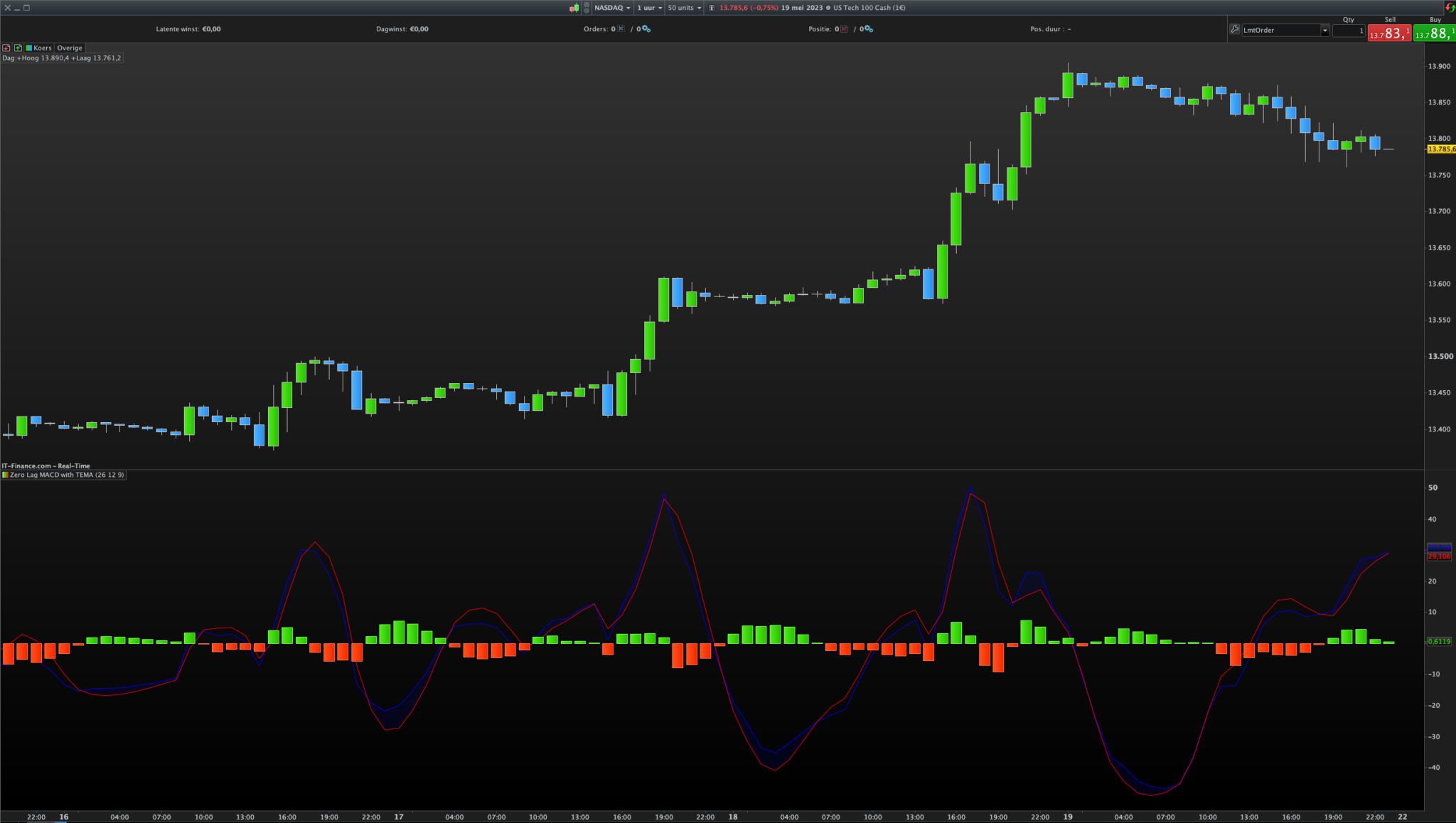Expand the LmtOrder order type dropdown
The image size is (1456, 823).
tap(1324, 31)
